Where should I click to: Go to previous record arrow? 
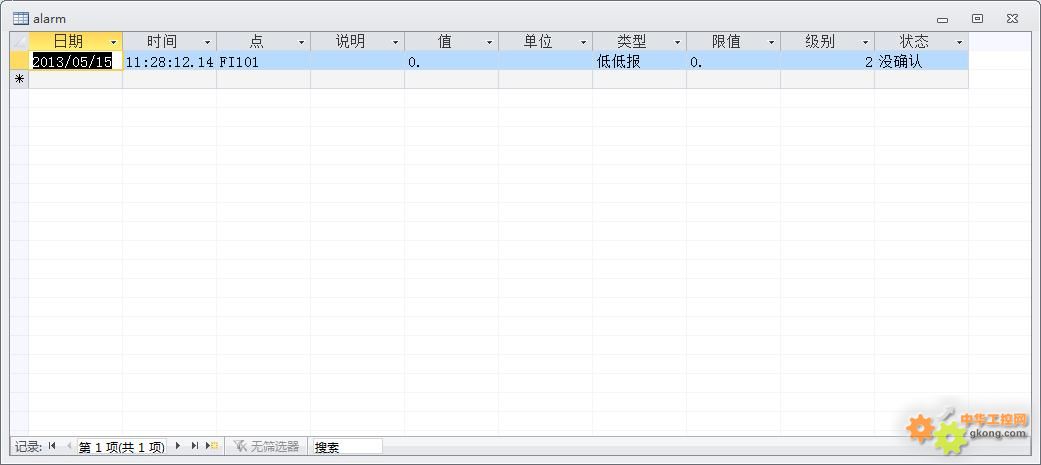[x=68, y=446]
